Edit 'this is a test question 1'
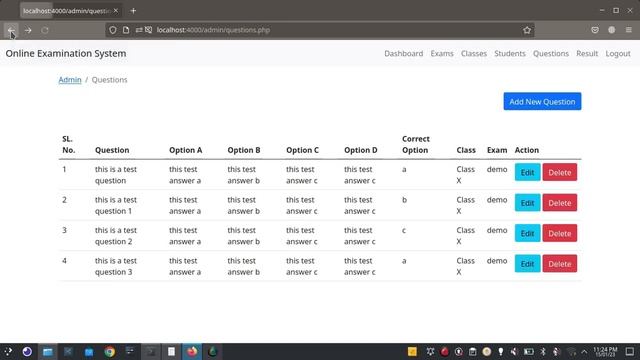Image resolution: width=640 pixels, height=360 pixels. pyautogui.click(x=527, y=203)
